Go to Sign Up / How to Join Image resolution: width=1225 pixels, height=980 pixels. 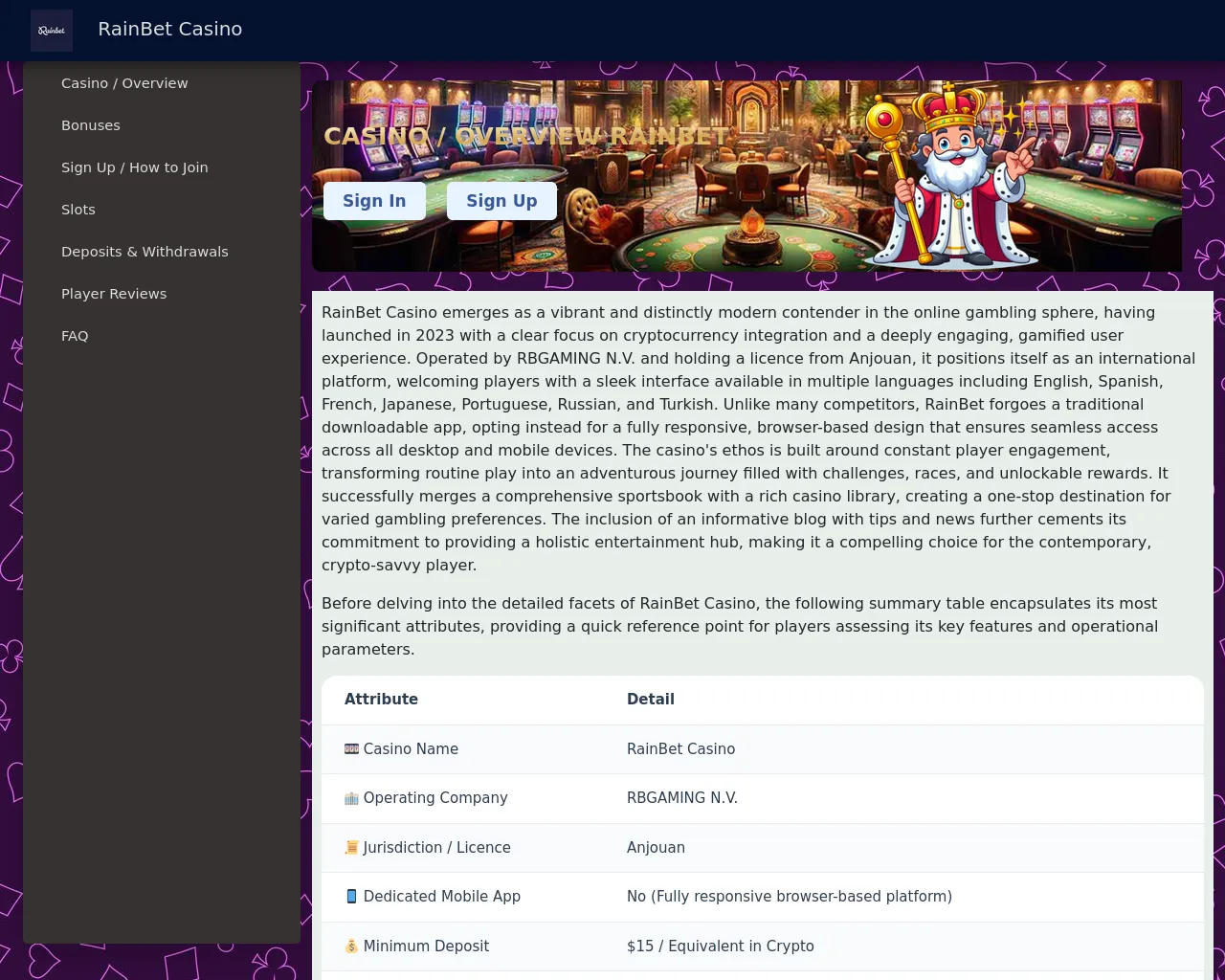pyautogui.click(x=135, y=167)
